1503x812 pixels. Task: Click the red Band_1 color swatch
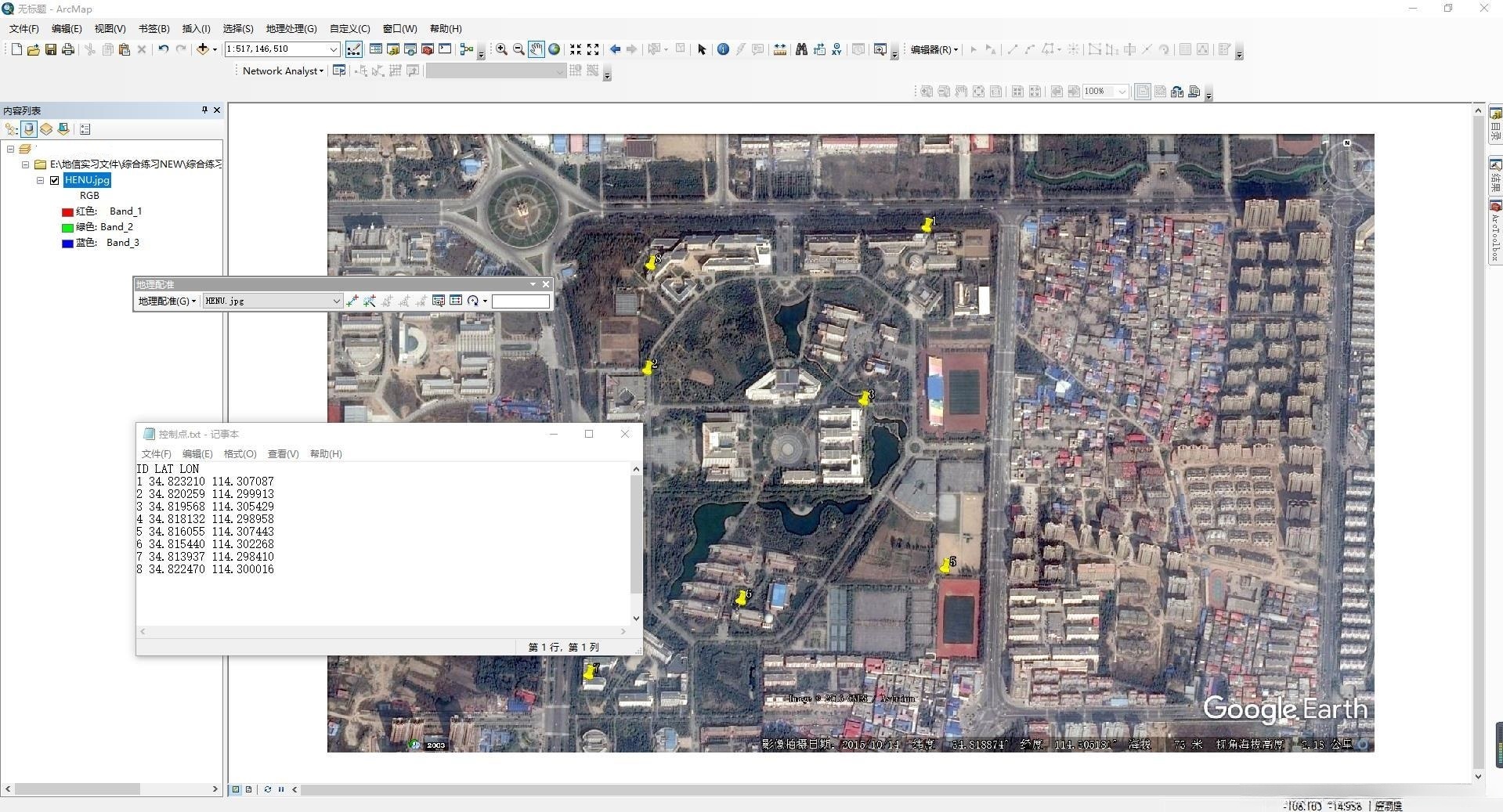coord(67,211)
